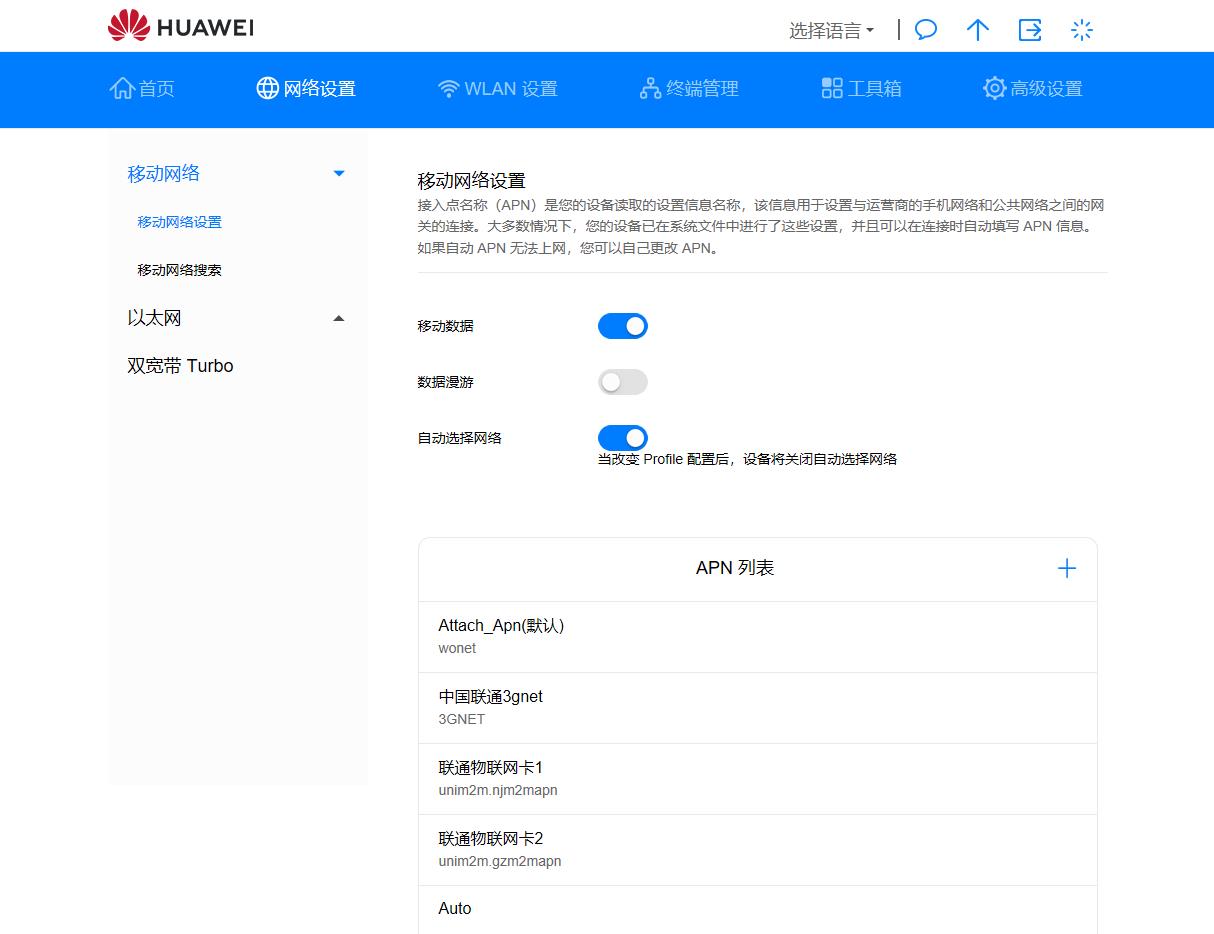Turn off 自动选择网络 switch

[x=622, y=437]
